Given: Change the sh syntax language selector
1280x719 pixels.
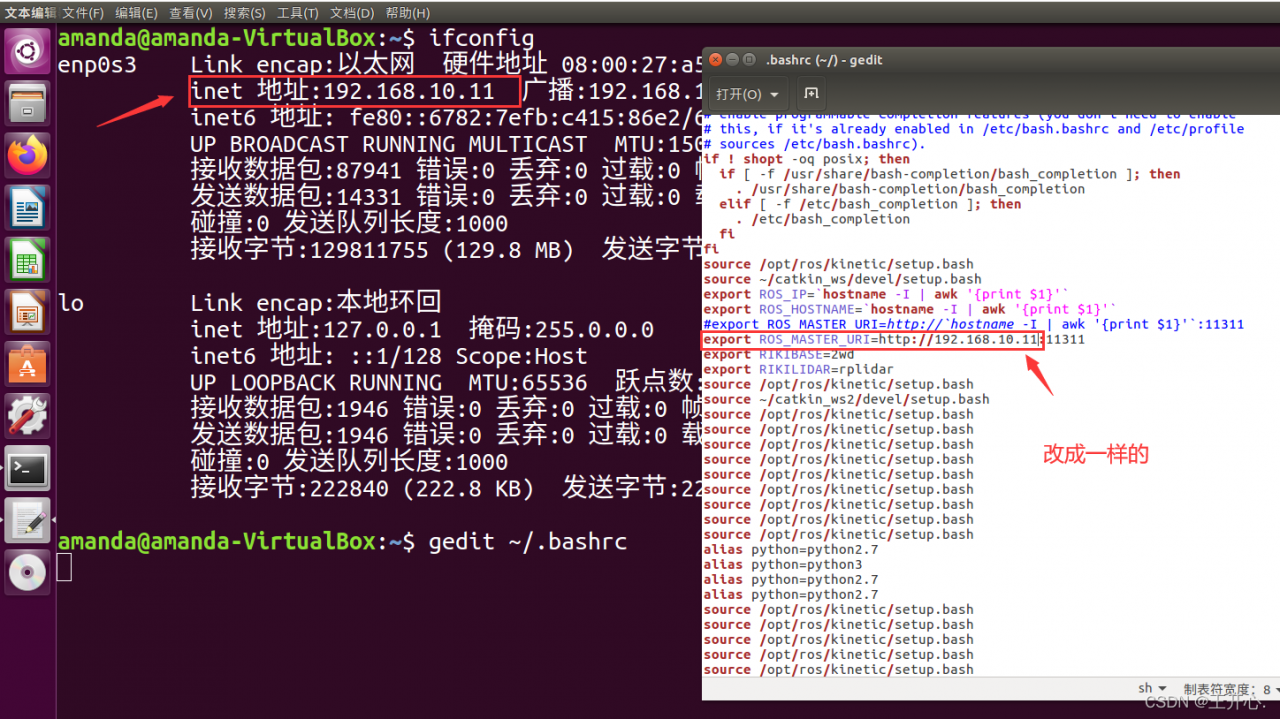Looking at the screenshot, I should click(1152, 688).
